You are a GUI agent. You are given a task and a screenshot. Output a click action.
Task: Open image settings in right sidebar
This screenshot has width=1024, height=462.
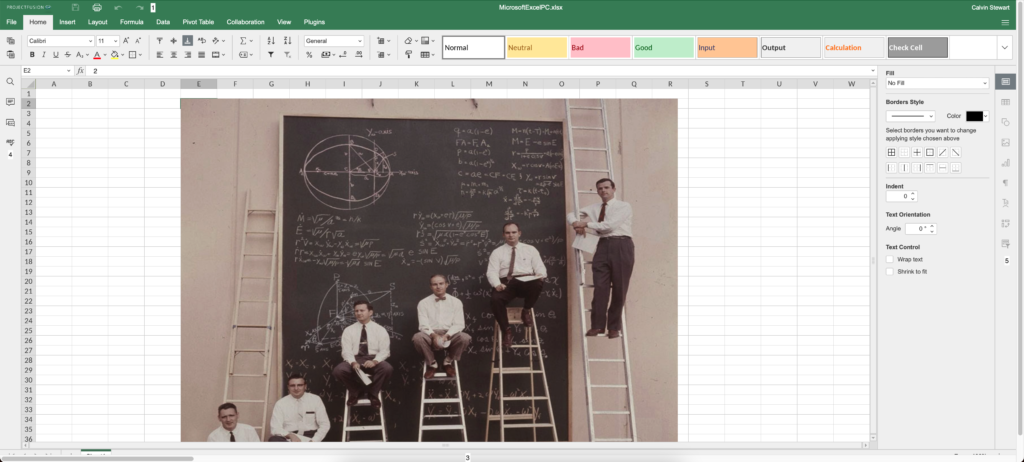click(x=1006, y=142)
